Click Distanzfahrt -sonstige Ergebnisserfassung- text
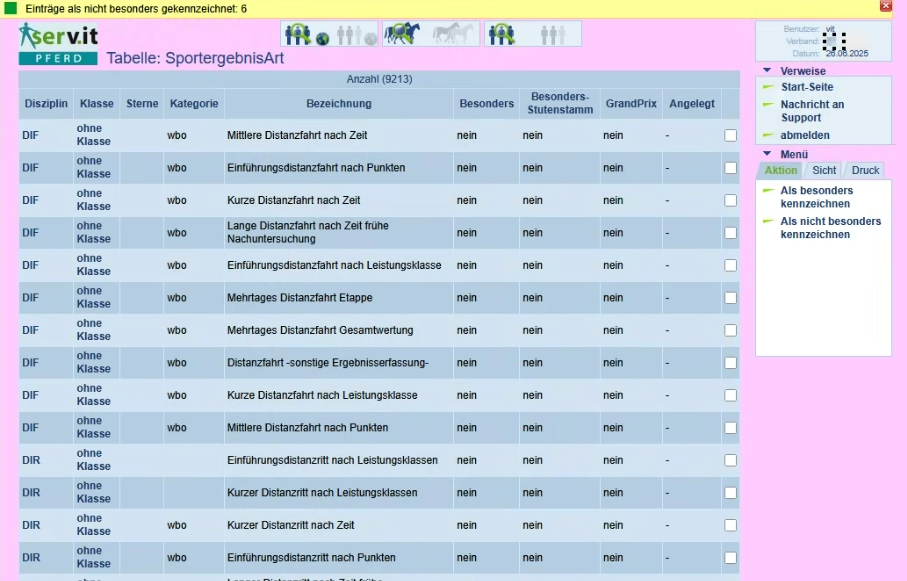This screenshot has width=907, height=581. coord(327,362)
